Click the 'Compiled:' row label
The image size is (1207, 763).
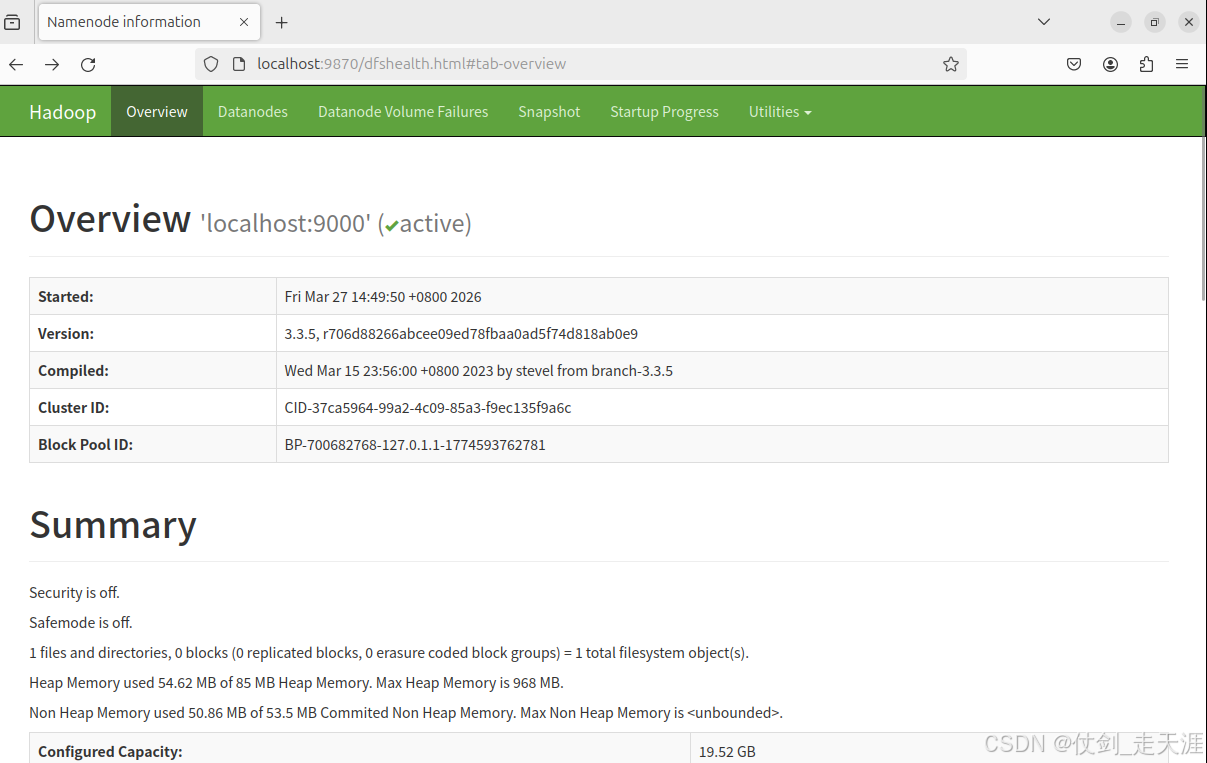point(73,371)
